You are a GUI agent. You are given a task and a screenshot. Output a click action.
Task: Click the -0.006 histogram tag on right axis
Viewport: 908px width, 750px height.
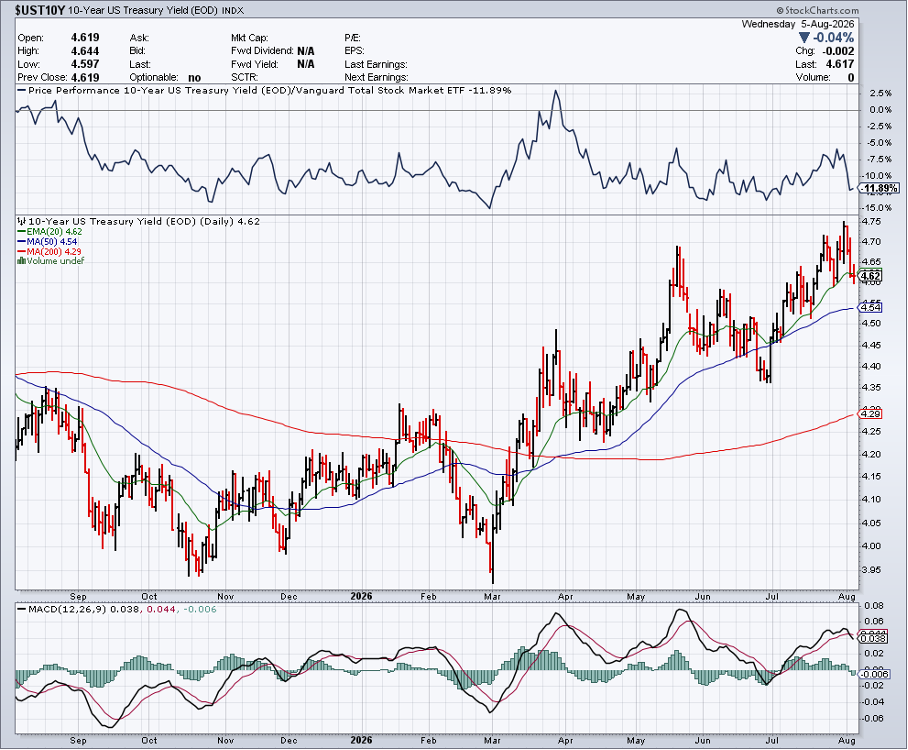click(876, 674)
